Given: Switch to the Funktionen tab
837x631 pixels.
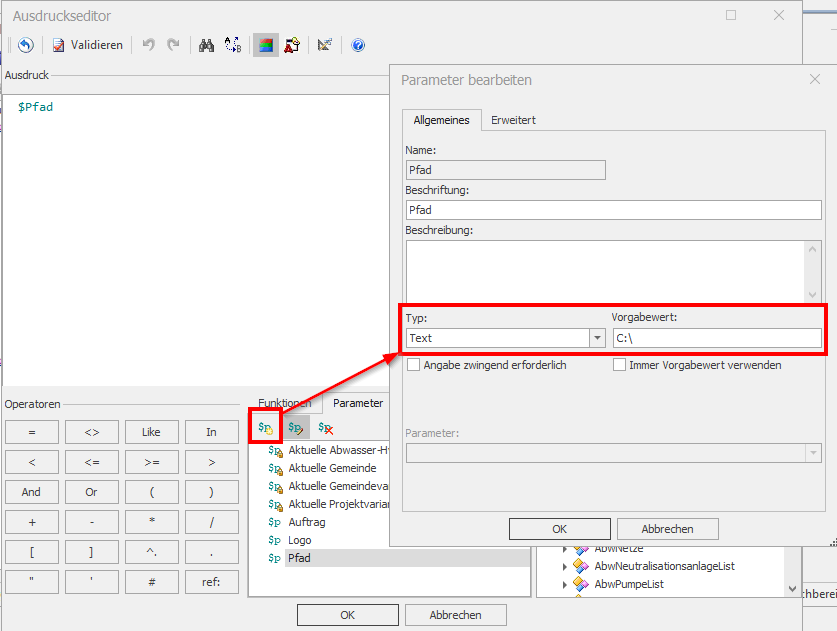Looking at the screenshot, I should pyautogui.click(x=285, y=403).
